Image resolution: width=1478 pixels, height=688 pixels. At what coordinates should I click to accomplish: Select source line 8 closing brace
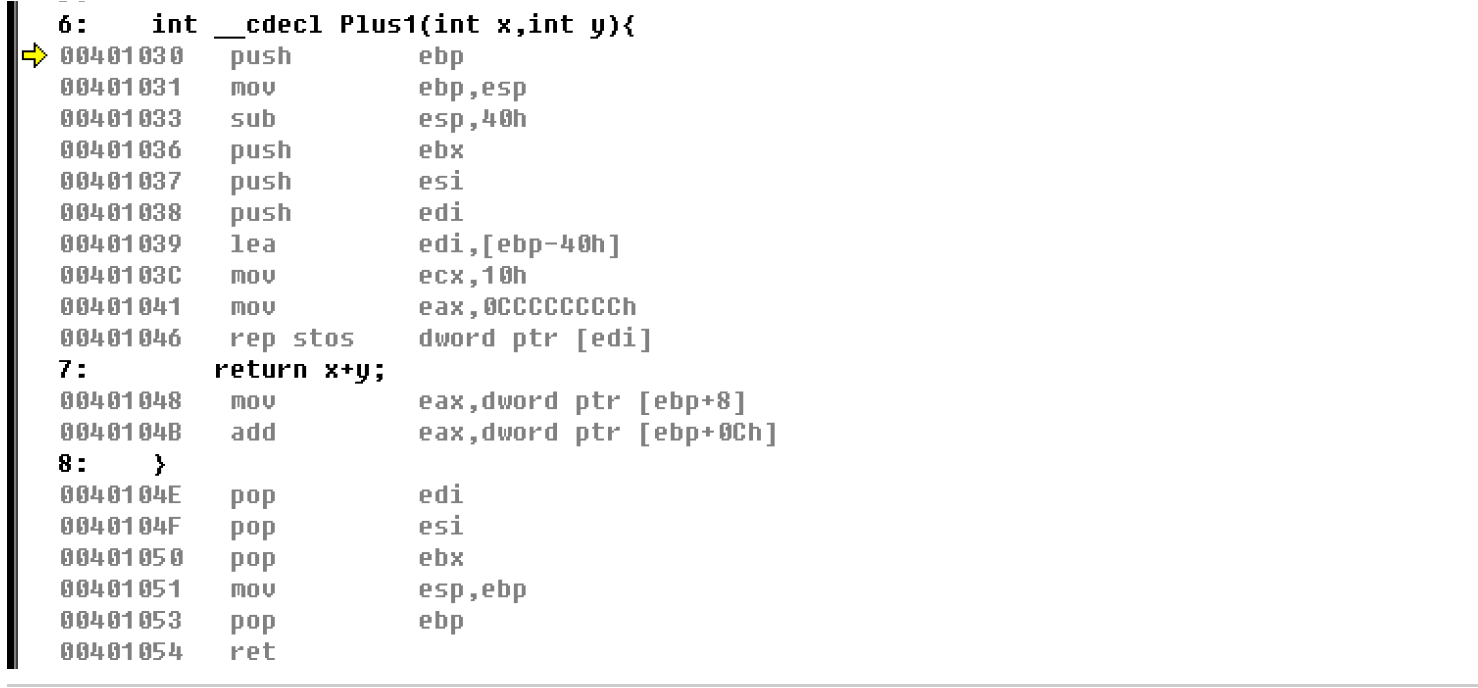[x=111, y=466]
